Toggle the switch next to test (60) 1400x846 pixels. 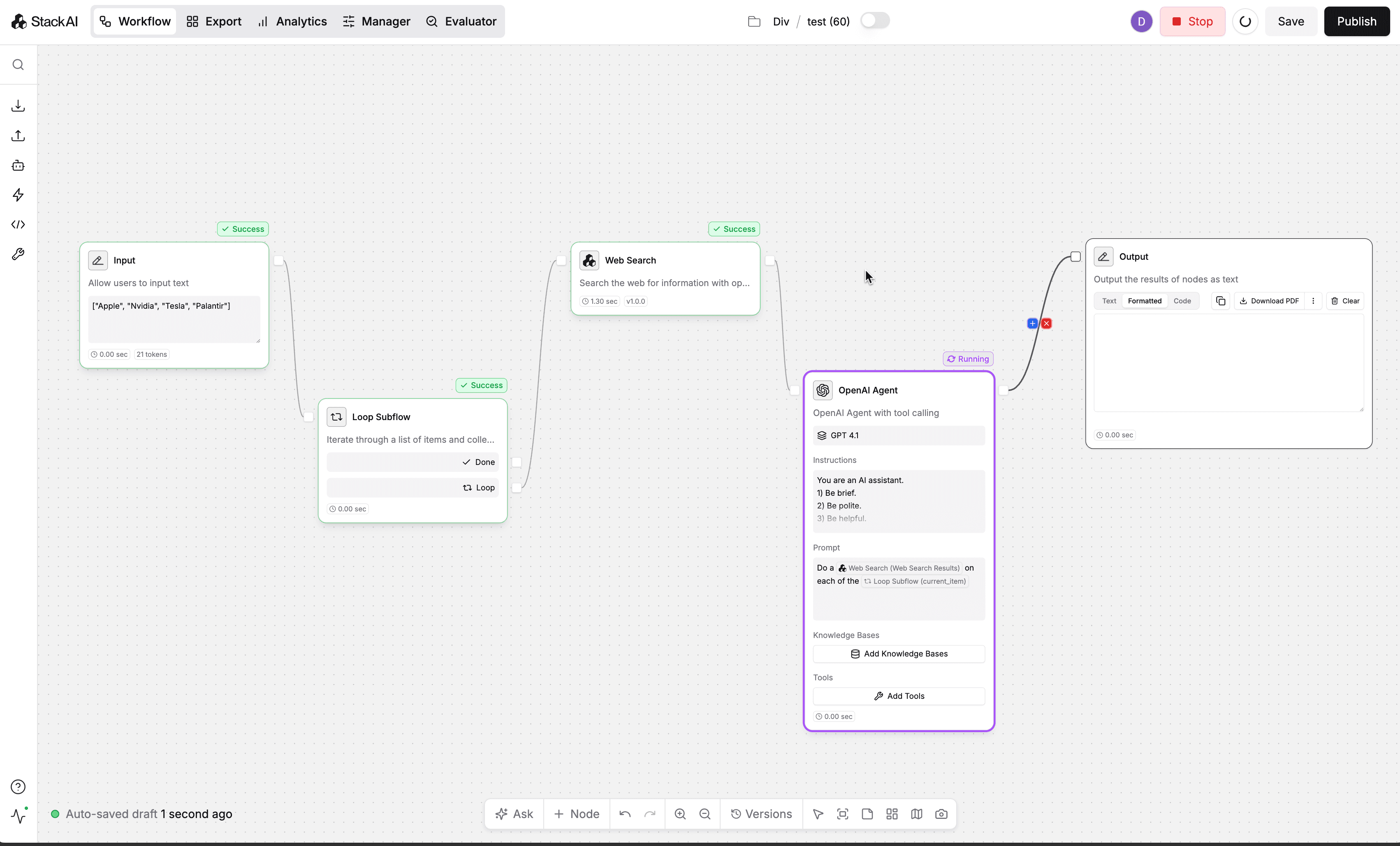(x=874, y=21)
